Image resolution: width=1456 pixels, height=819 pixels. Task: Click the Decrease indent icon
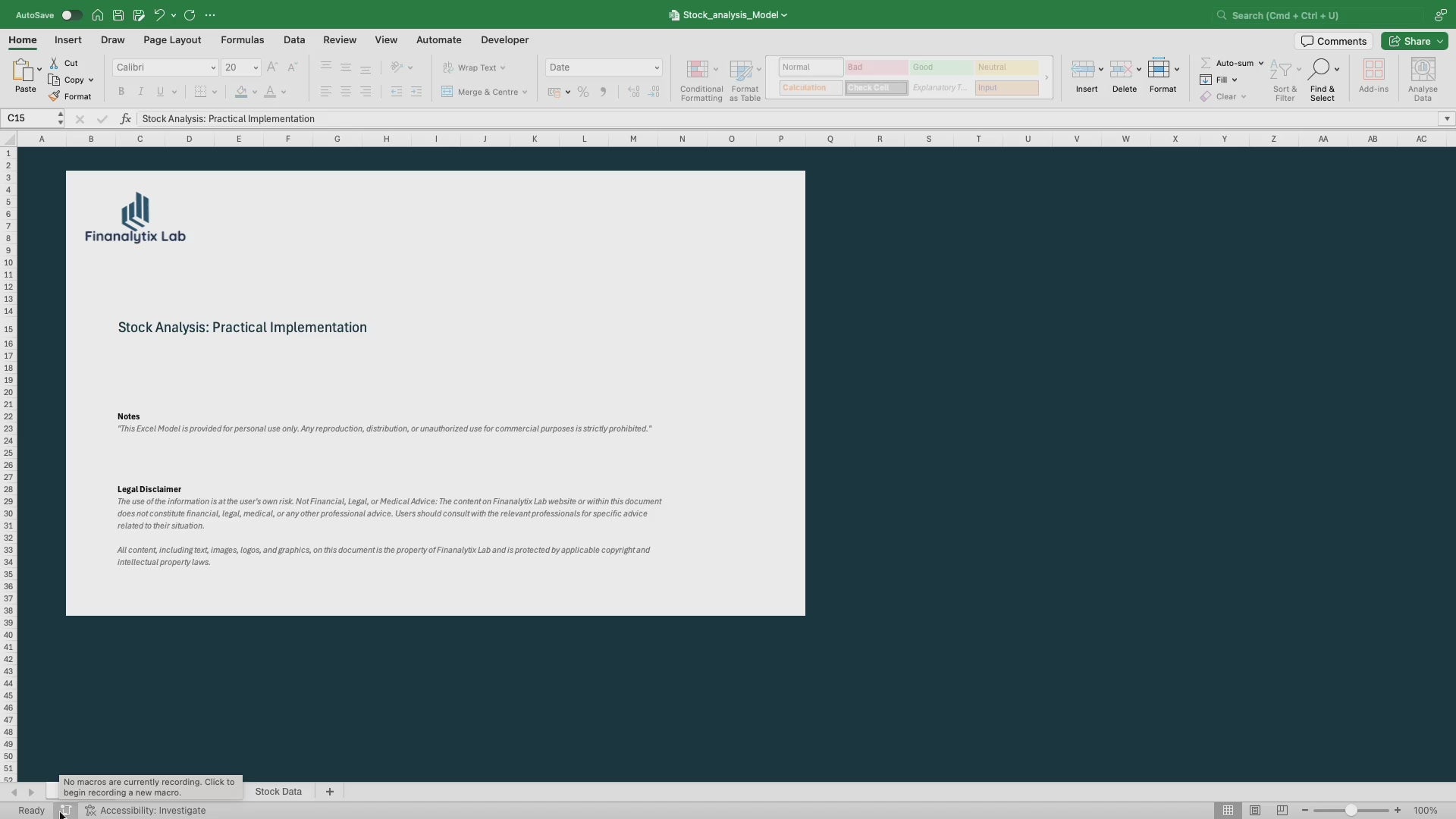click(397, 92)
